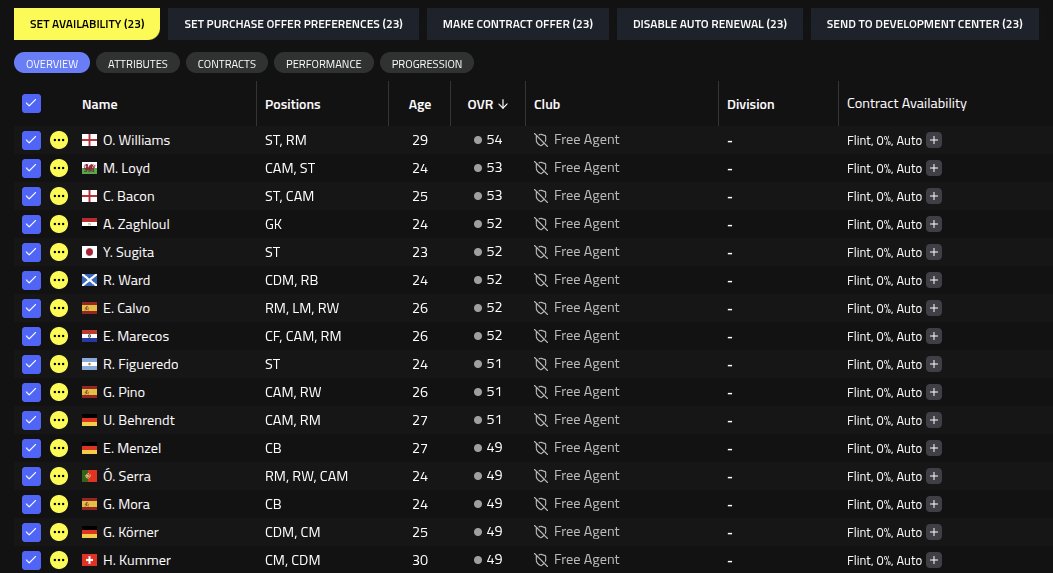The height and width of the screenshot is (573, 1053).
Task: Click the Argentina flag next to R. Figueredo
Action: pyautogui.click(x=89, y=364)
